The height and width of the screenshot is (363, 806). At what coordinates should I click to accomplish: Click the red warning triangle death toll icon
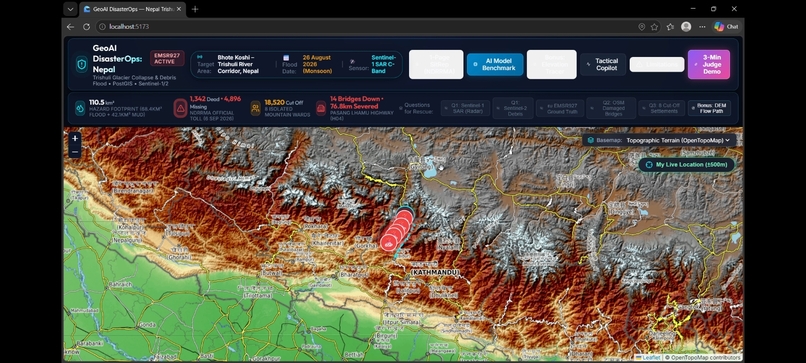click(180, 108)
